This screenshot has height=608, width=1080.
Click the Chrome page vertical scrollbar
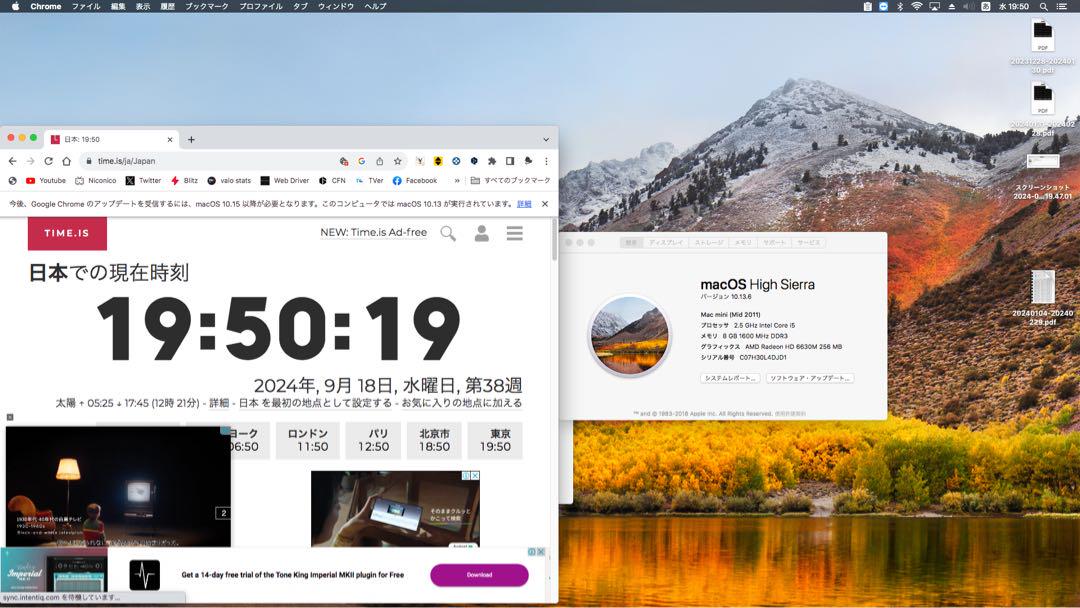click(554, 239)
